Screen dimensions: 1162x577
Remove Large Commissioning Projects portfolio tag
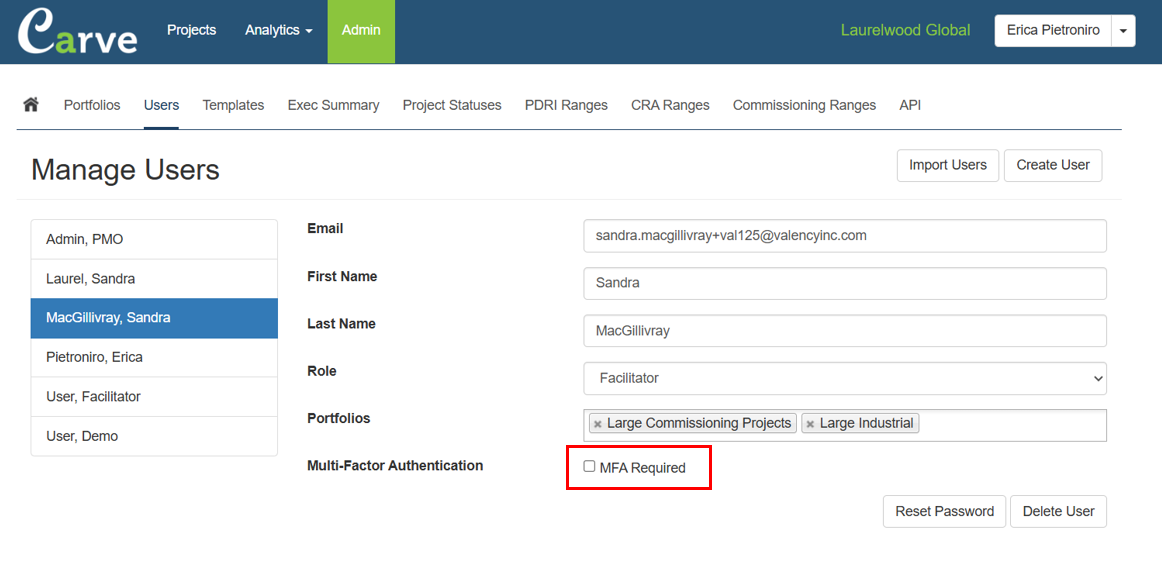597,424
